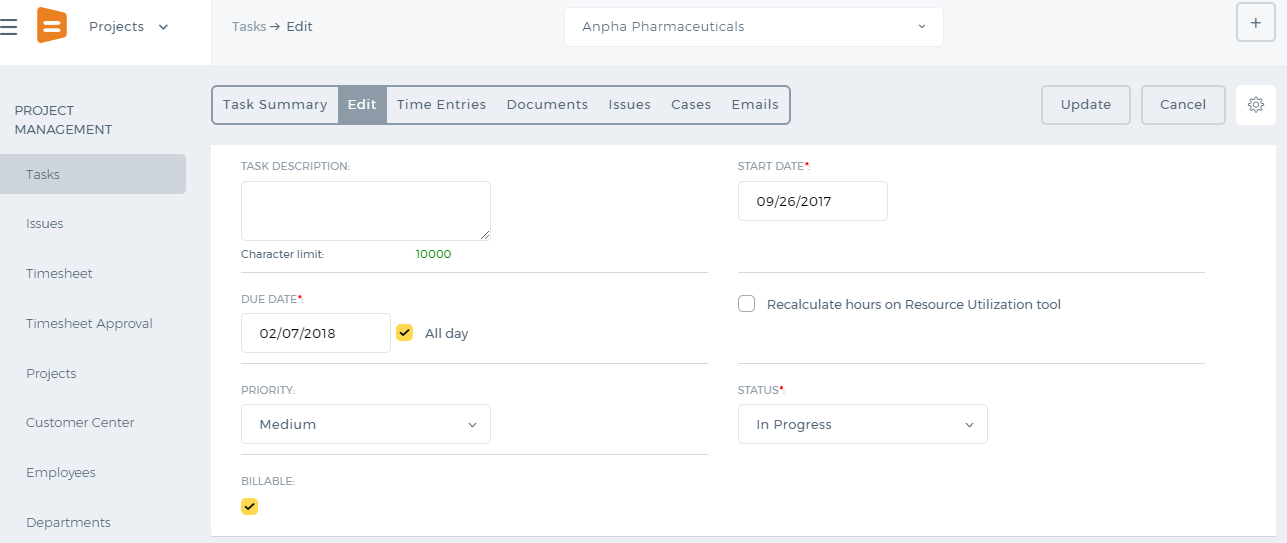Click the Cancel button
Screen dimensions: 1287x543
tap(1183, 105)
